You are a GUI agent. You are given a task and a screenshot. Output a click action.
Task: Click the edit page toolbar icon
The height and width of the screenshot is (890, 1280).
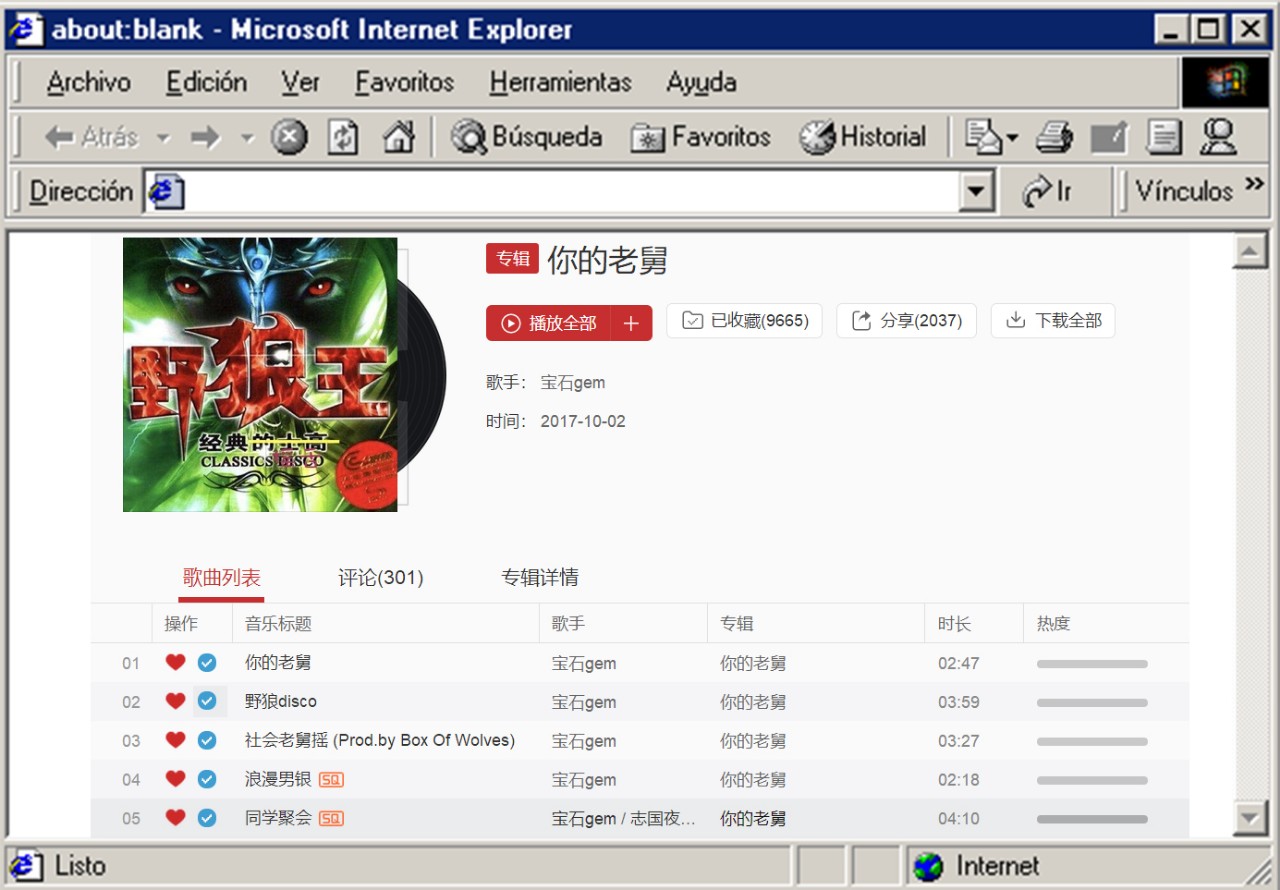click(1109, 137)
